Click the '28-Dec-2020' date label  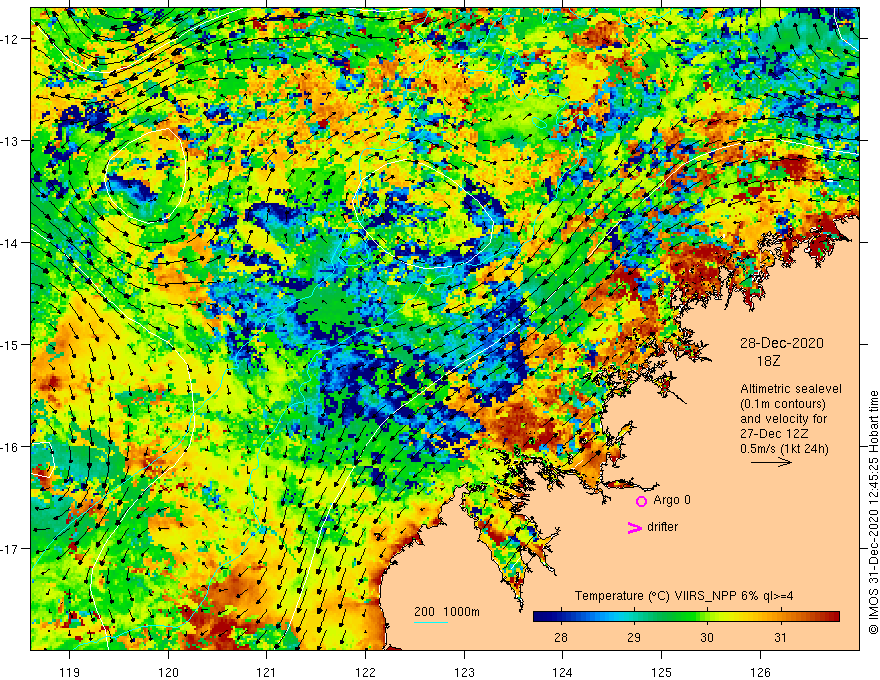point(781,343)
